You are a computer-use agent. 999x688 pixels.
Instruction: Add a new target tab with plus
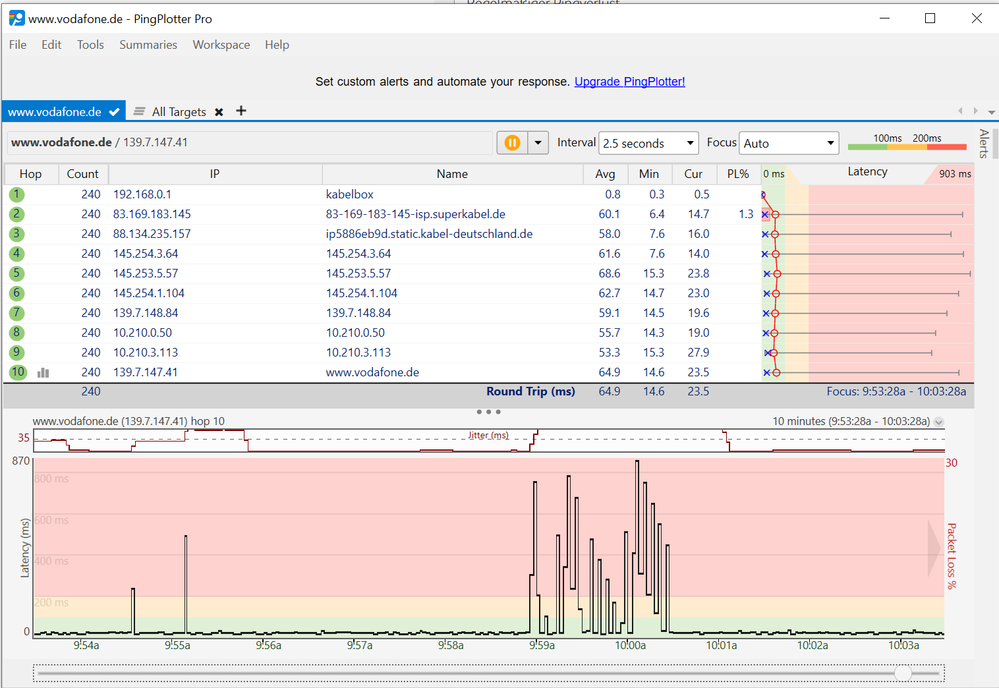pyautogui.click(x=241, y=111)
